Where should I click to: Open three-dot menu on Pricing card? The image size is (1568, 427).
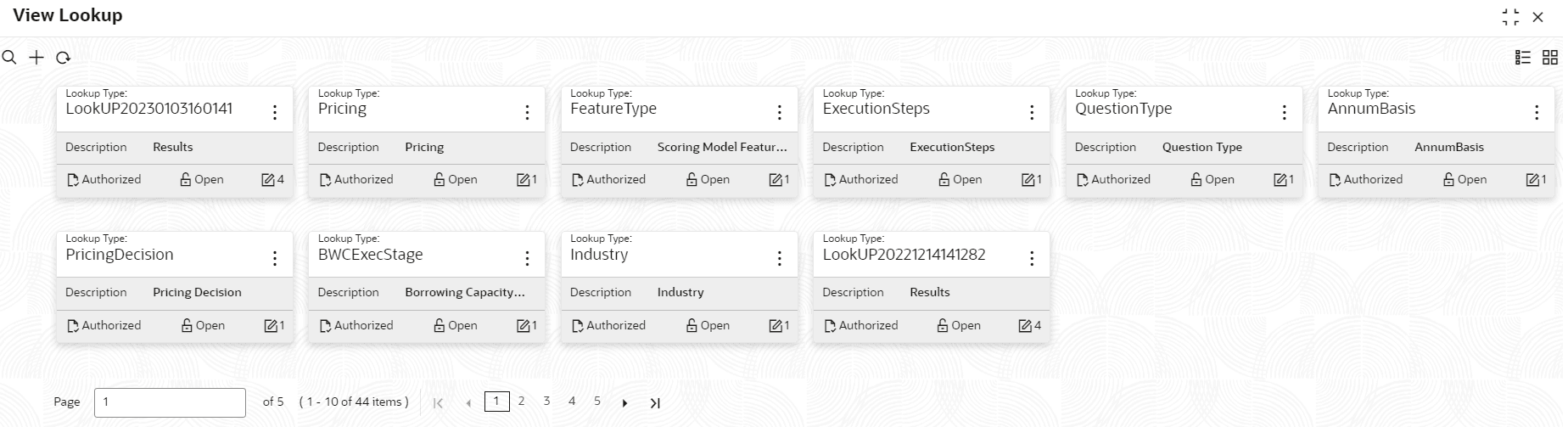[527, 112]
